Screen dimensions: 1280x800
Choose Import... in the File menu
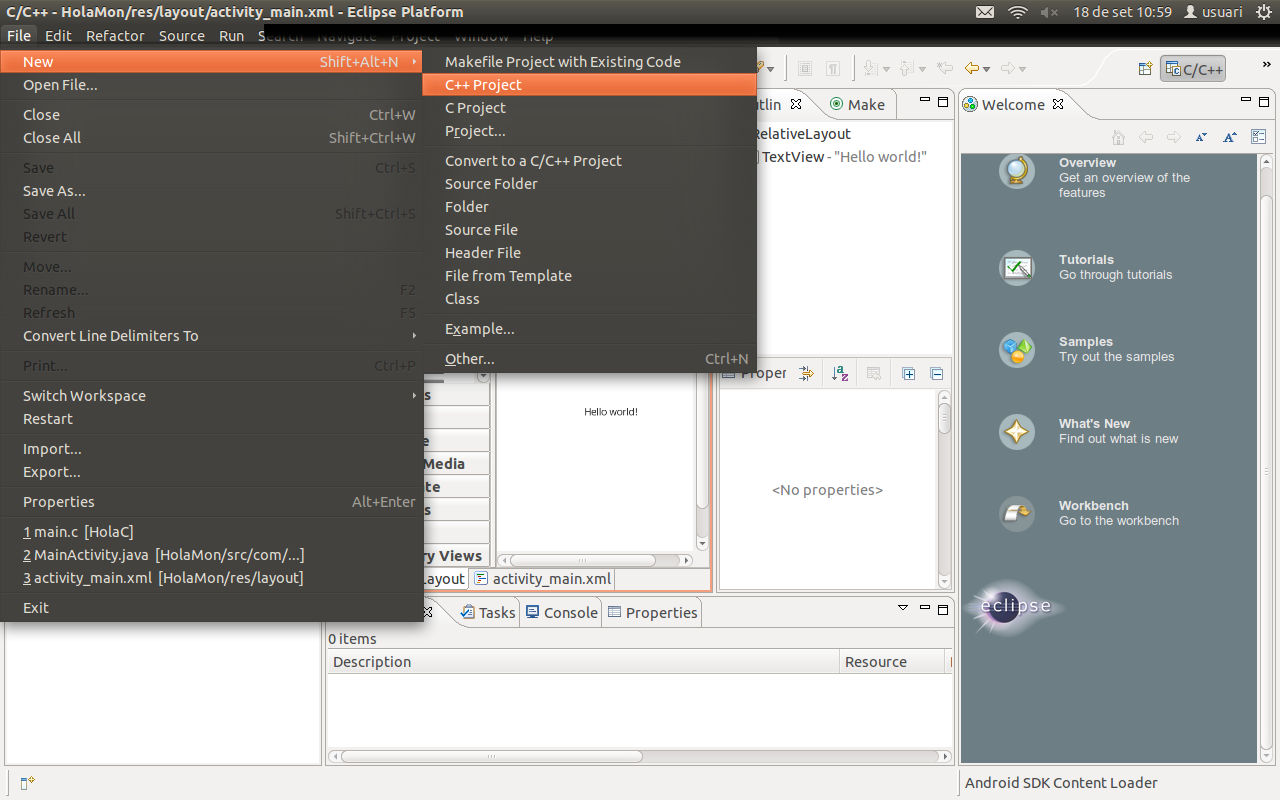click(52, 449)
